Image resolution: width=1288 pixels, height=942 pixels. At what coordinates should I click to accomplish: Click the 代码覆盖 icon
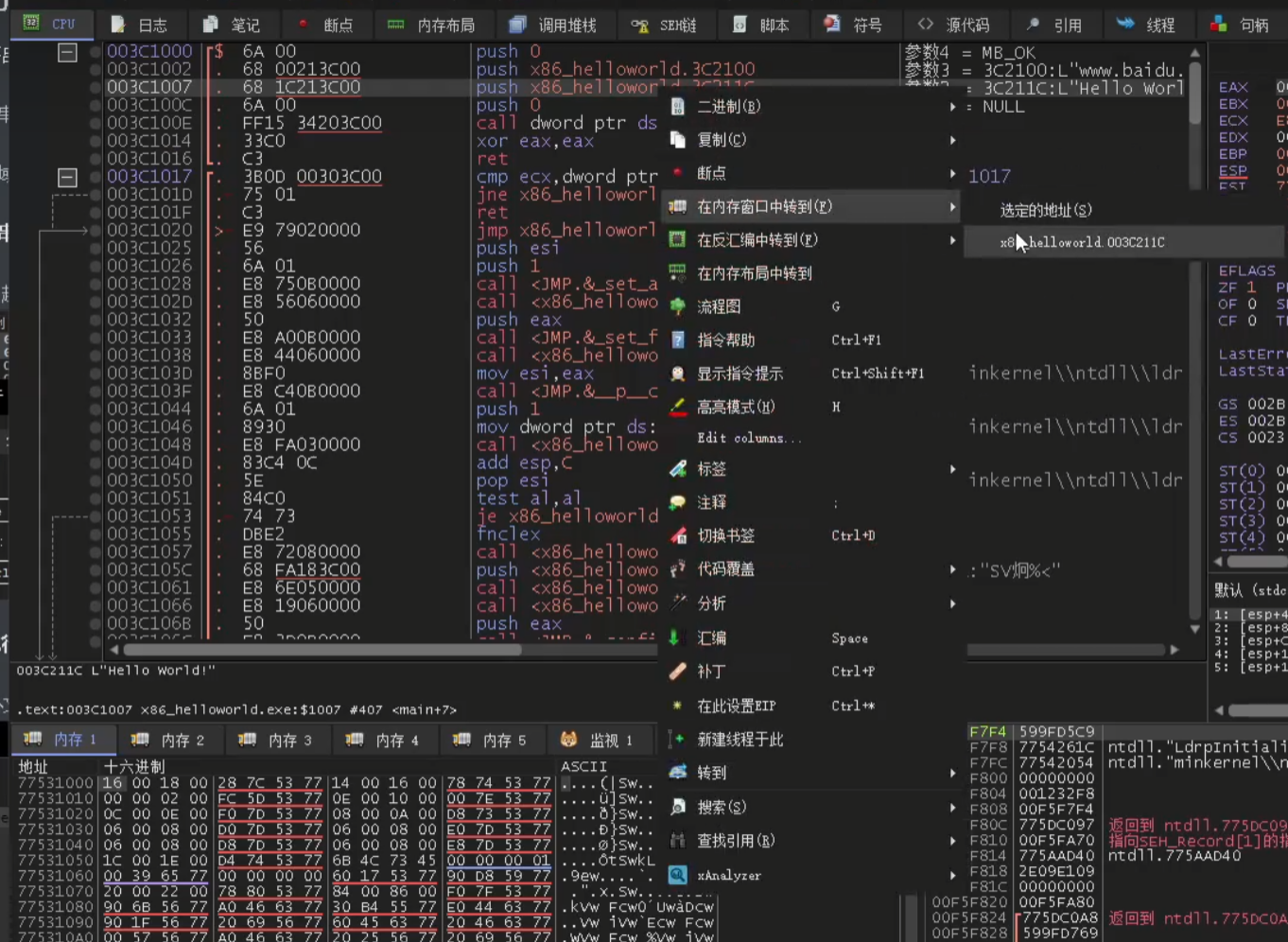677,569
